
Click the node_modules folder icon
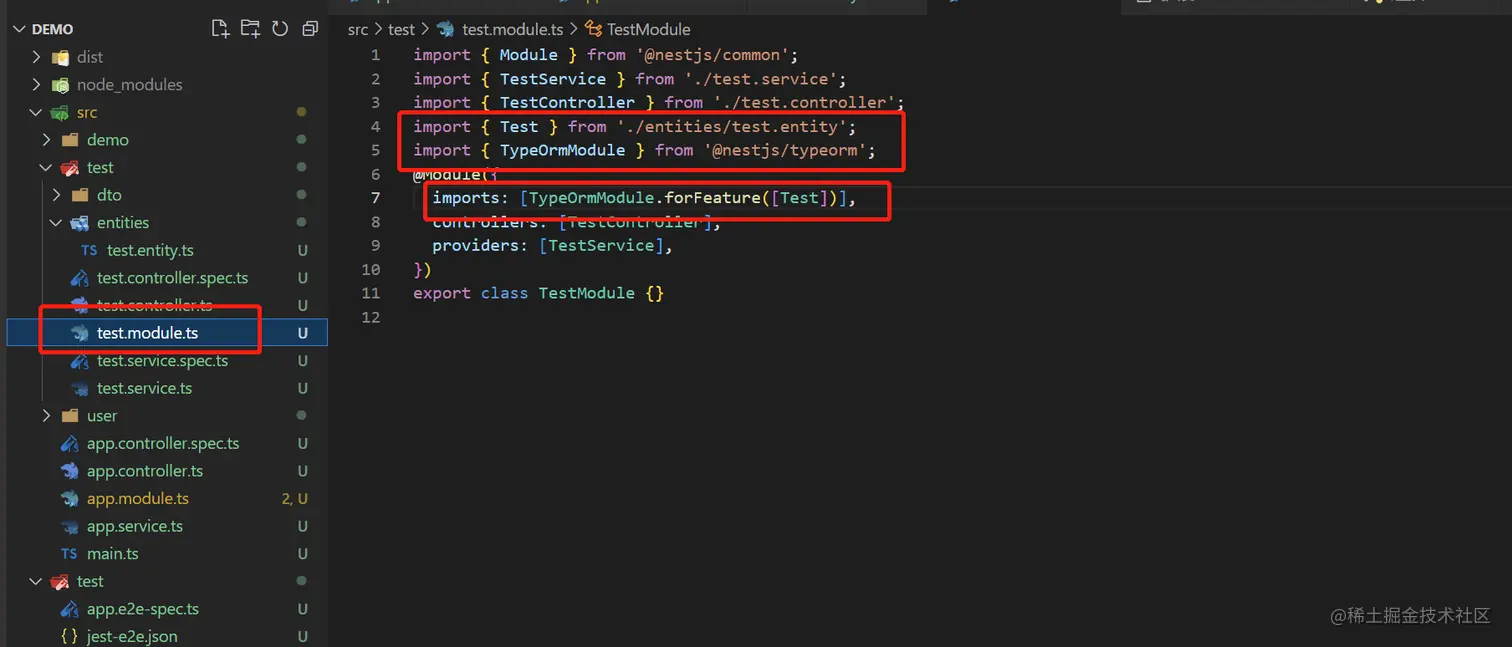[60, 85]
